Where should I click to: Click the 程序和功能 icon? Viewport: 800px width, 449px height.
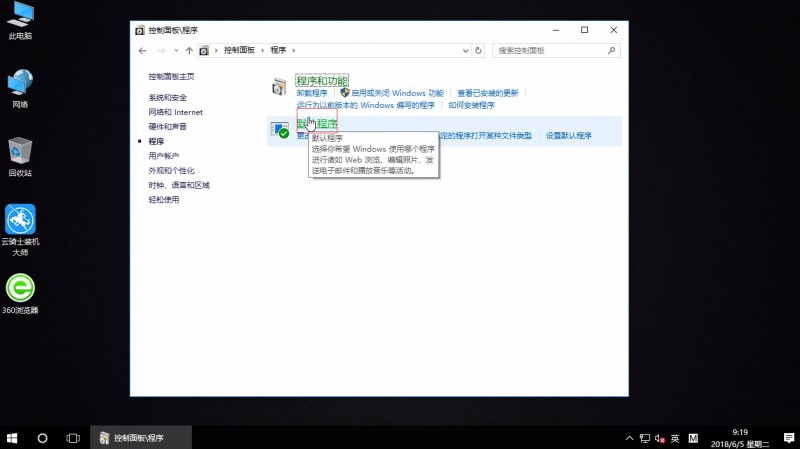(279, 87)
